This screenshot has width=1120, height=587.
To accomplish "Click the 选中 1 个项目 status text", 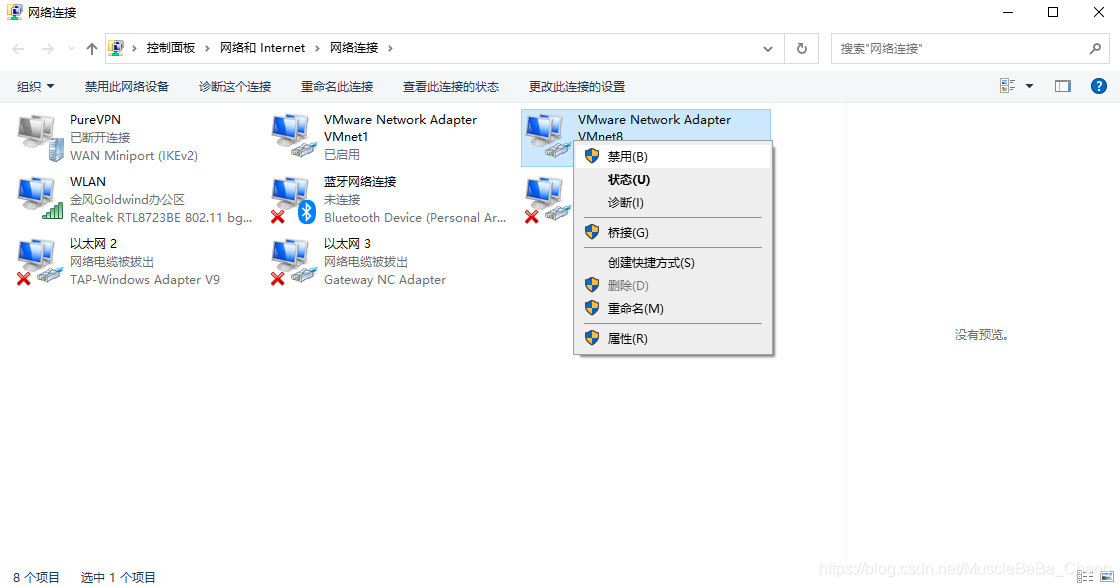I will click(x=118, y=577).
